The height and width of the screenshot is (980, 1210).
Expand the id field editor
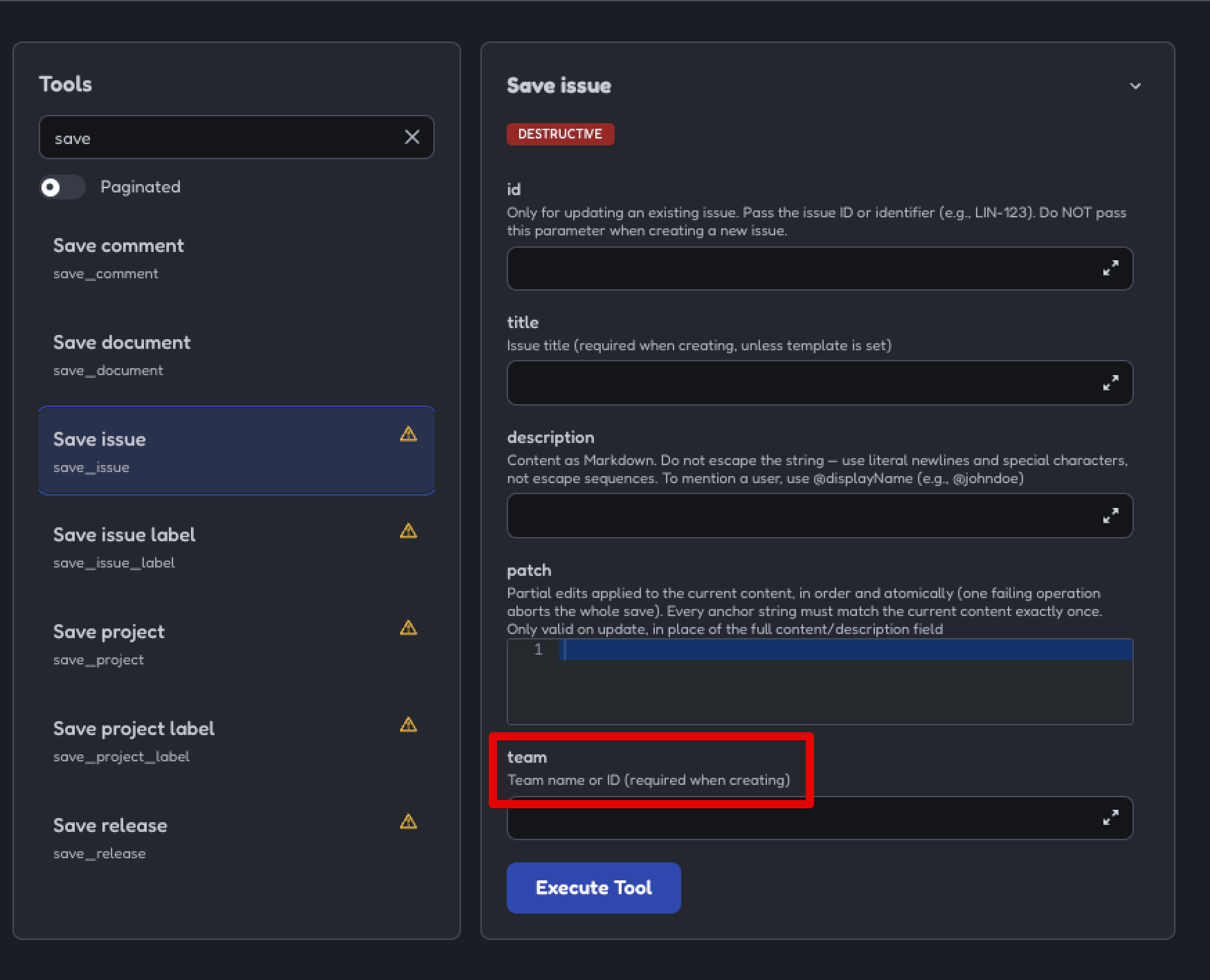1111,269
